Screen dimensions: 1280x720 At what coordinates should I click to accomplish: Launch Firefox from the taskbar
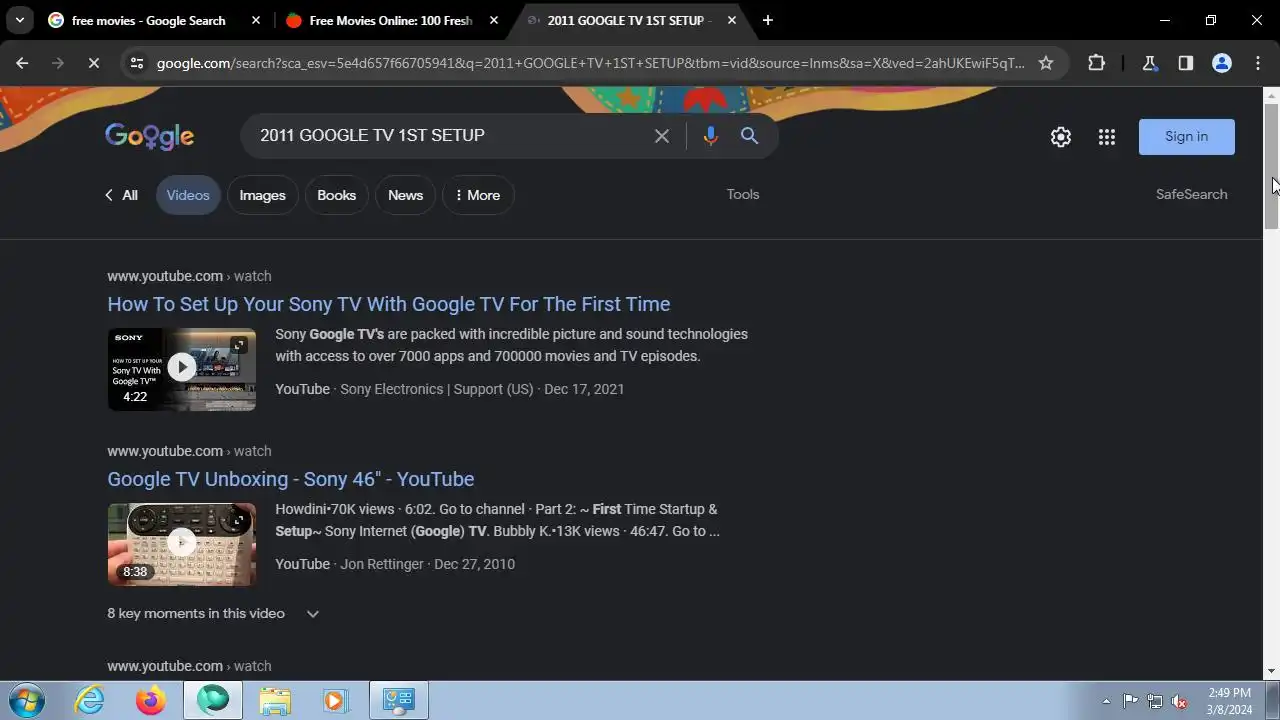[151, 700]
